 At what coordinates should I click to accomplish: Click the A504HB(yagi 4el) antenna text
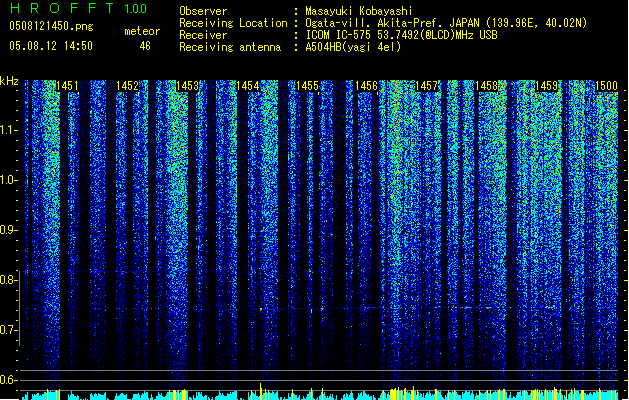pos(353,47)
